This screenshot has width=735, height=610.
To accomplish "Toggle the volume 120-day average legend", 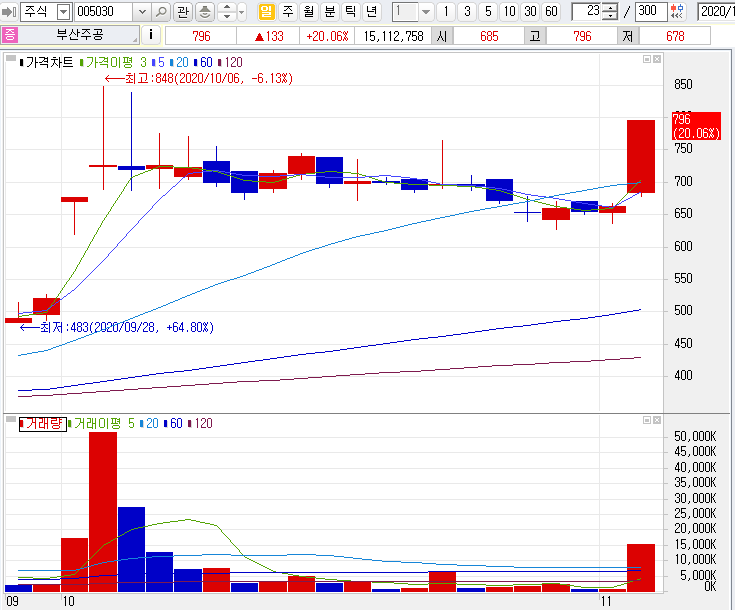I will [201, 424].
